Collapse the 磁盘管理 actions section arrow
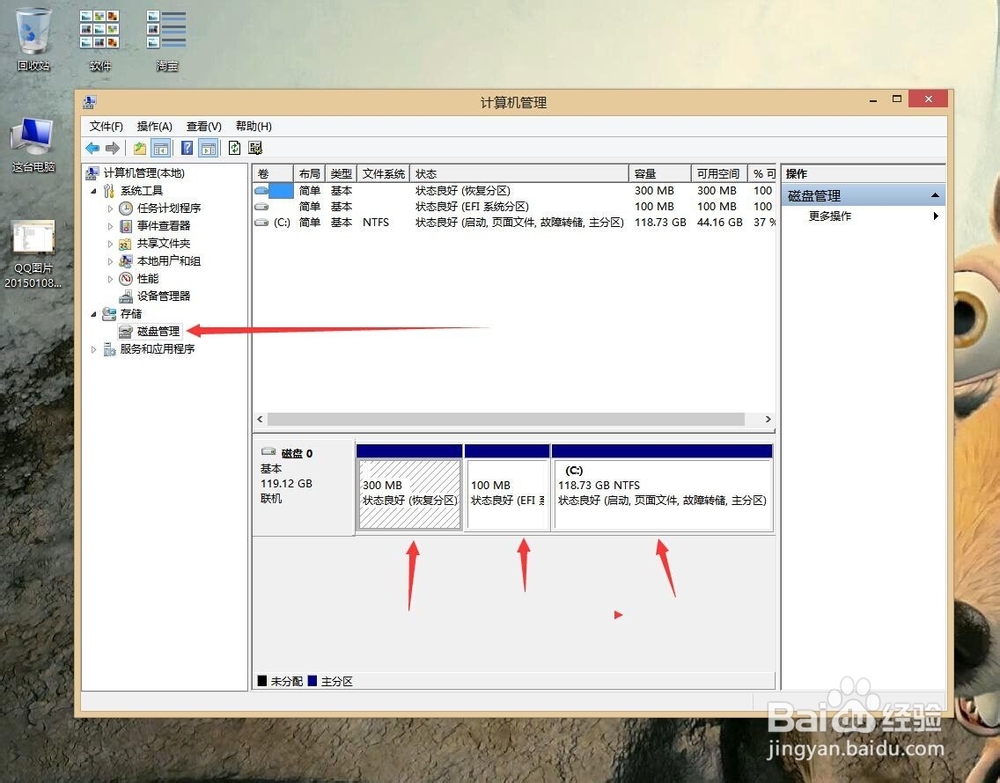The width and height of the screenshot is (1000, 783). tap(935, 195)
